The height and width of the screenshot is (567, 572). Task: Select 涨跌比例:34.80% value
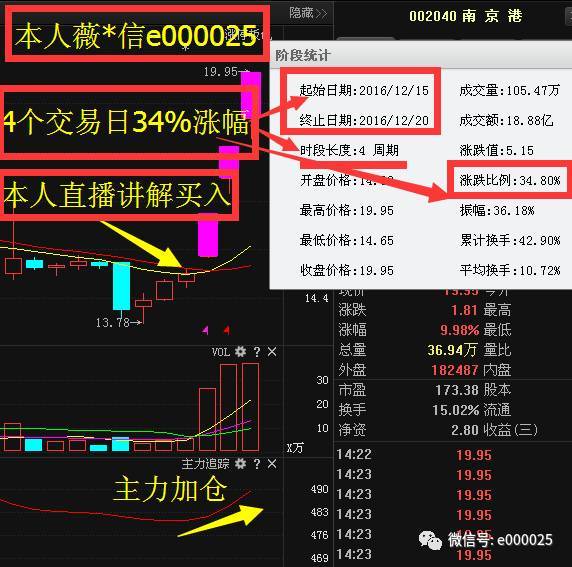click(x=510, y=180)
